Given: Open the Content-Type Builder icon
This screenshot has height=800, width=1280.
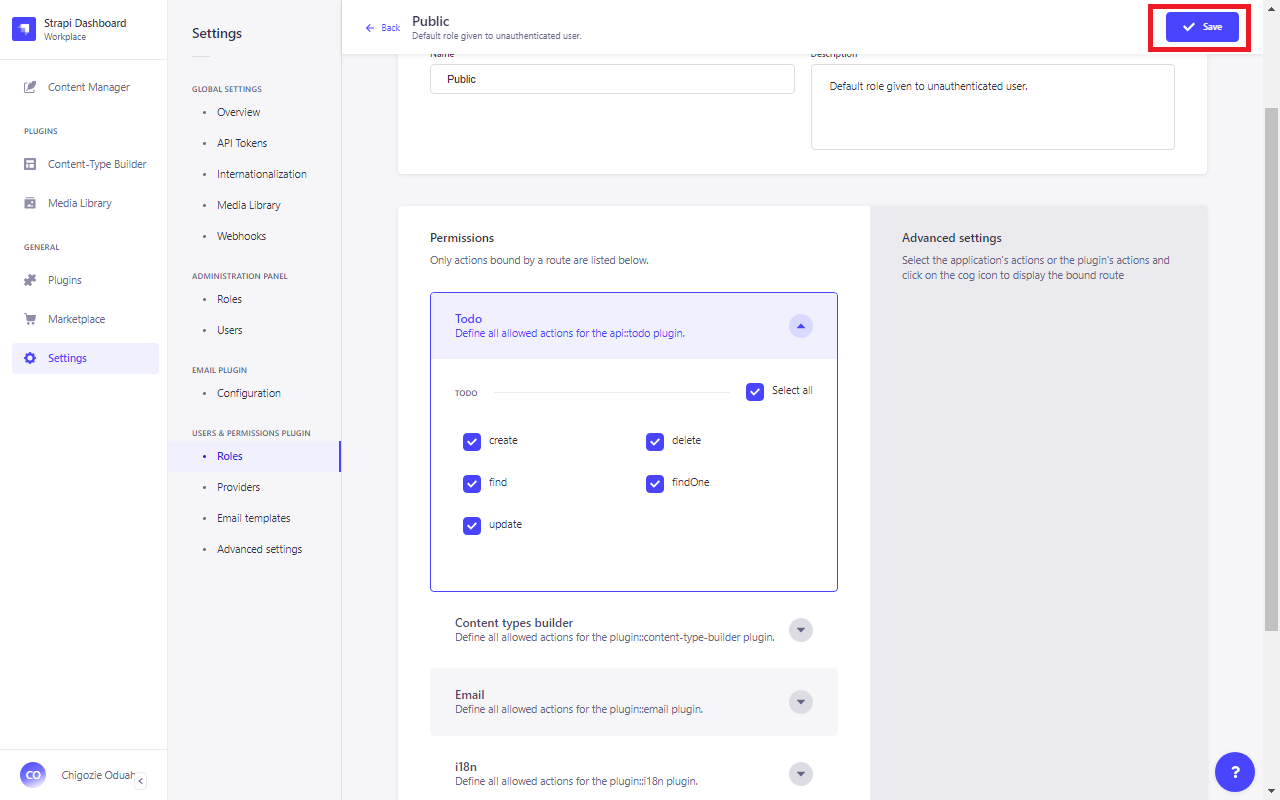Looking at the screenshot, I should (x=30, y=164).
